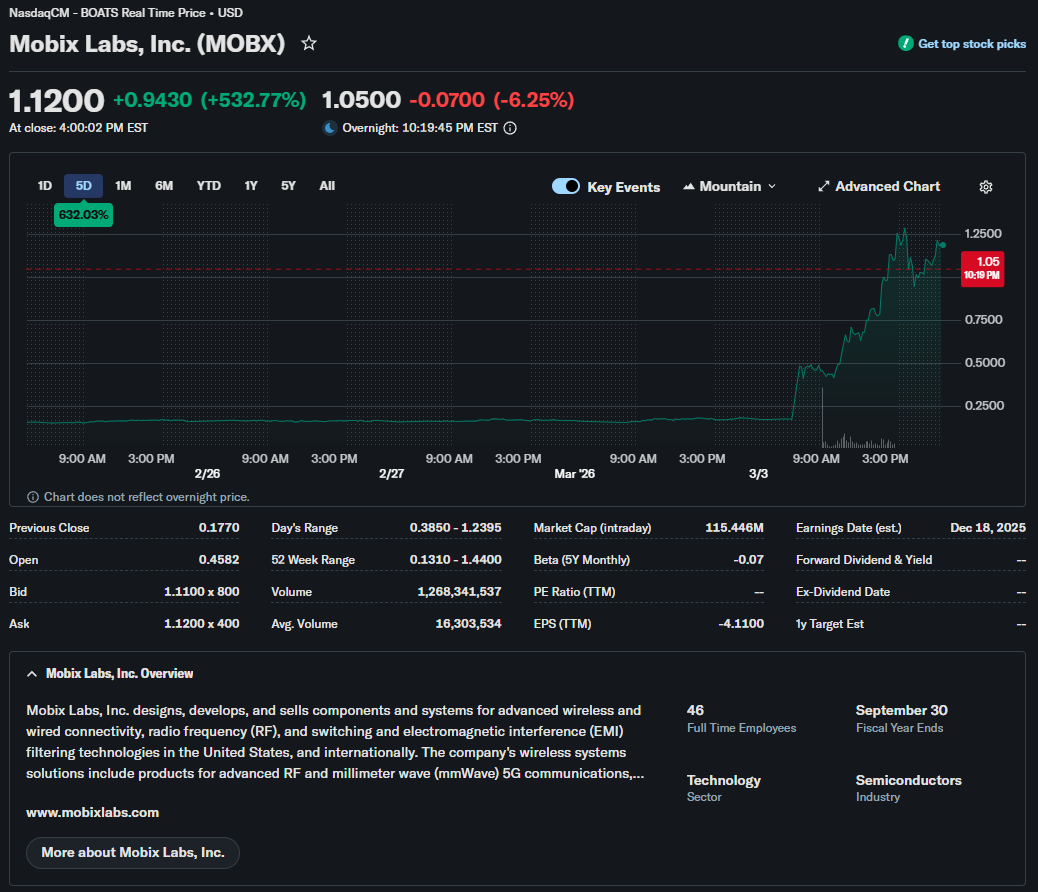Click the Dec 18, 2025 earnings date
The width and height of the screenshot is (1038, 892).
988,528
